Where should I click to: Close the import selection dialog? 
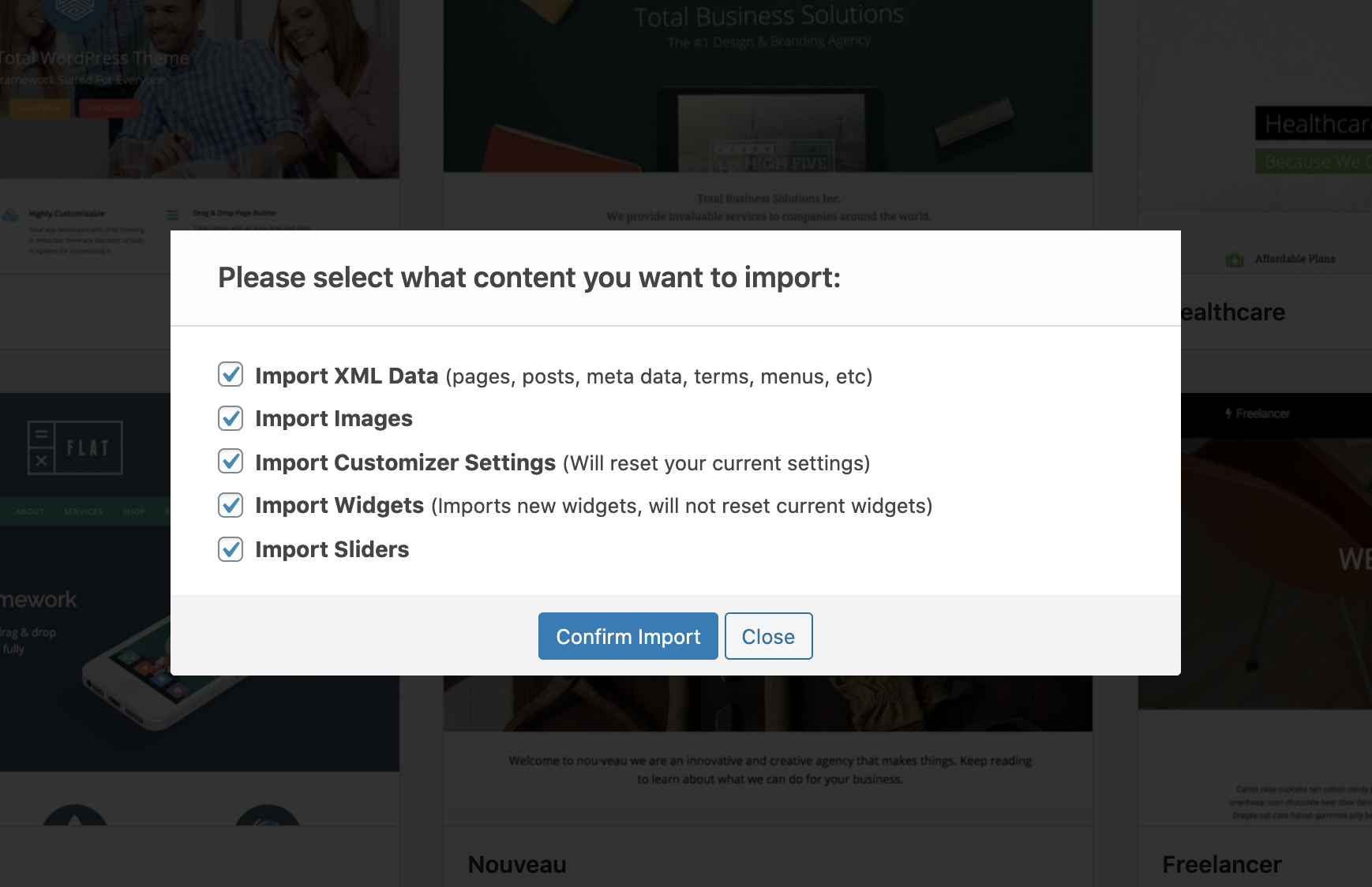pos(768,636)
